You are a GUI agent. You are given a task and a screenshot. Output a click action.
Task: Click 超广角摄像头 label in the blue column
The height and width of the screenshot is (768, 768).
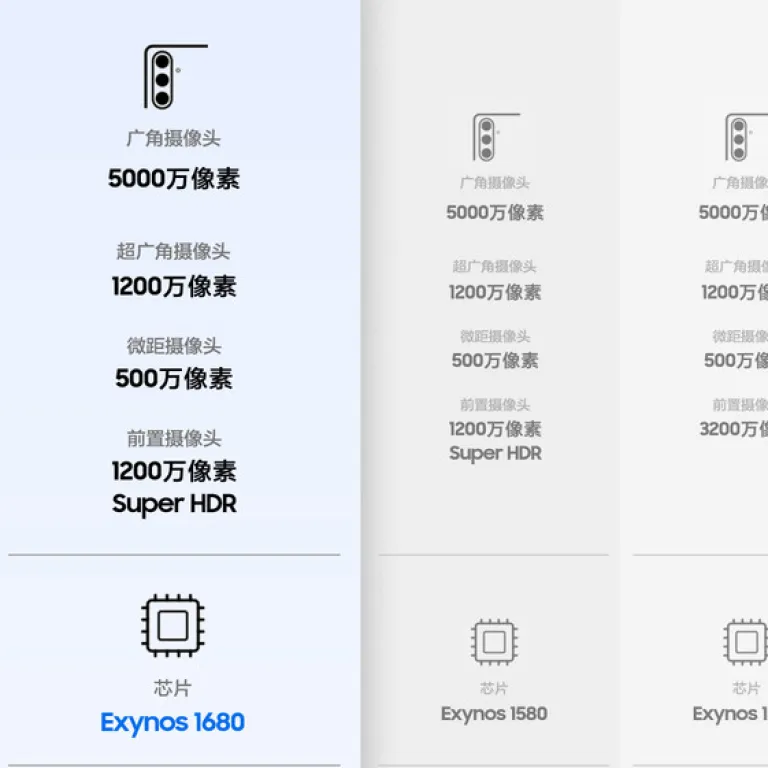tap(173, 251)
